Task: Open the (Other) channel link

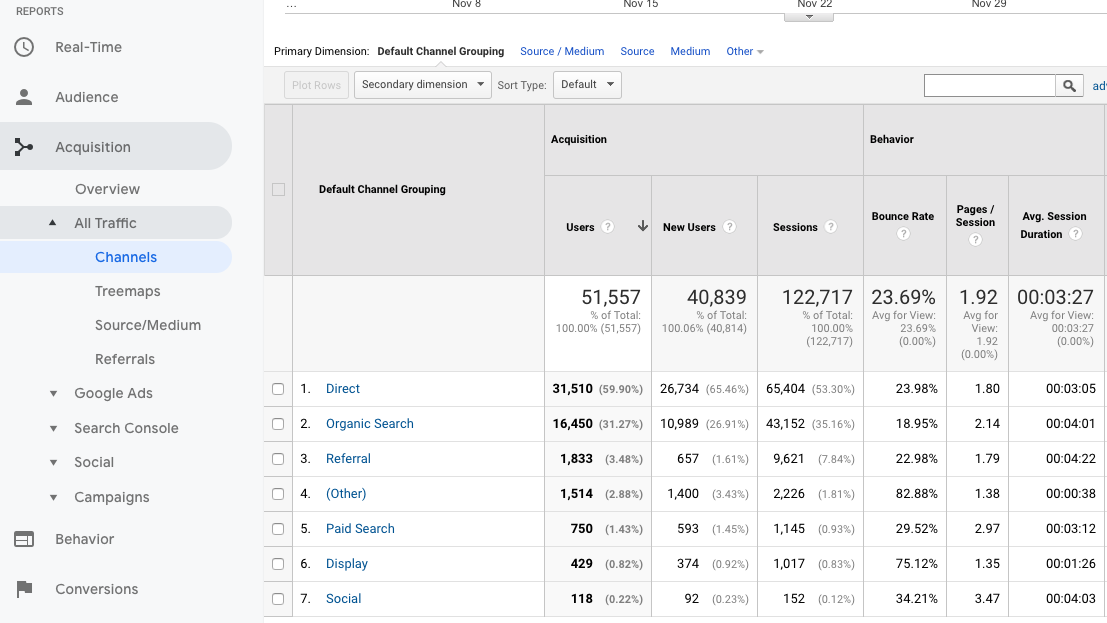Action: coord(346,494)
